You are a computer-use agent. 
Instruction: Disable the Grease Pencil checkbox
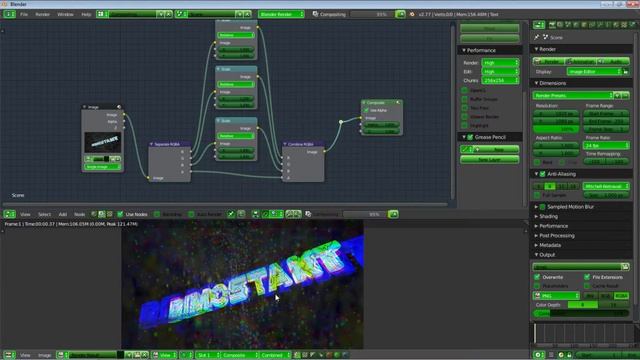(x=470, y=137)
